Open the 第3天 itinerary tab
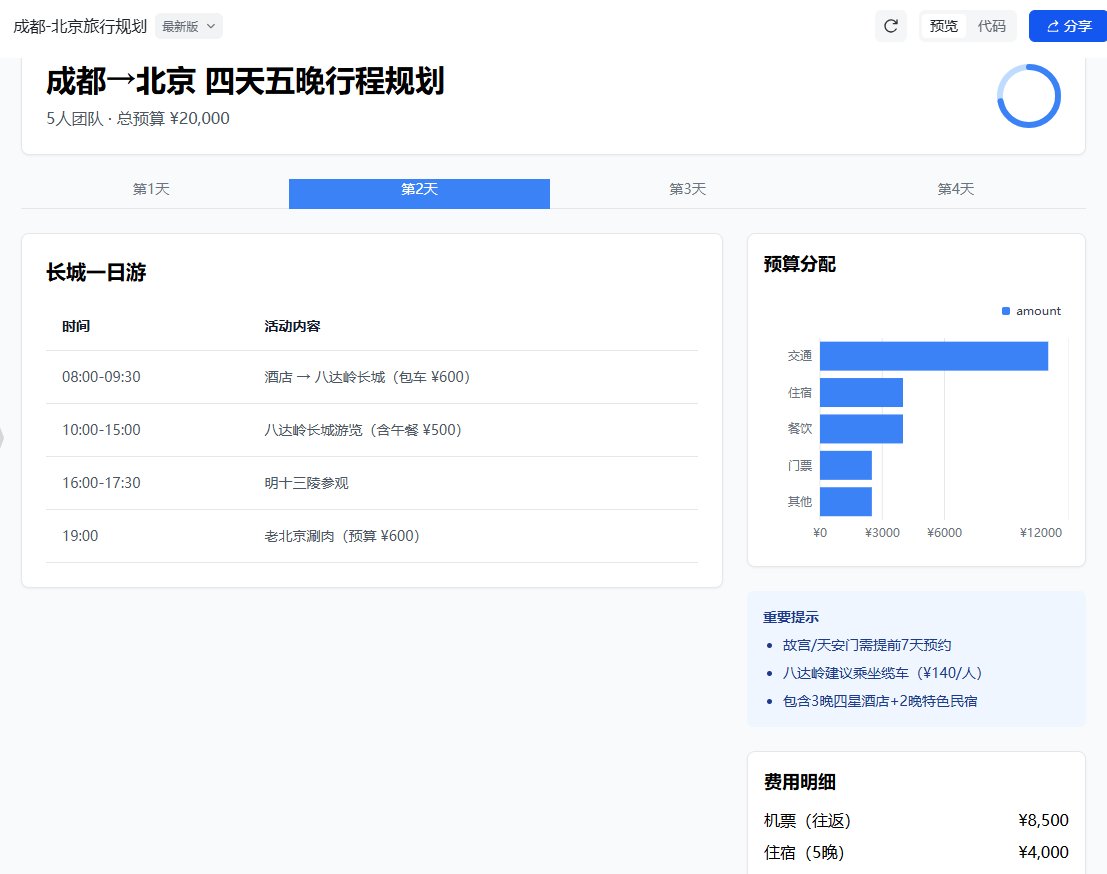The height and width of the screenshot is (874, 1107). coord(687,189)
